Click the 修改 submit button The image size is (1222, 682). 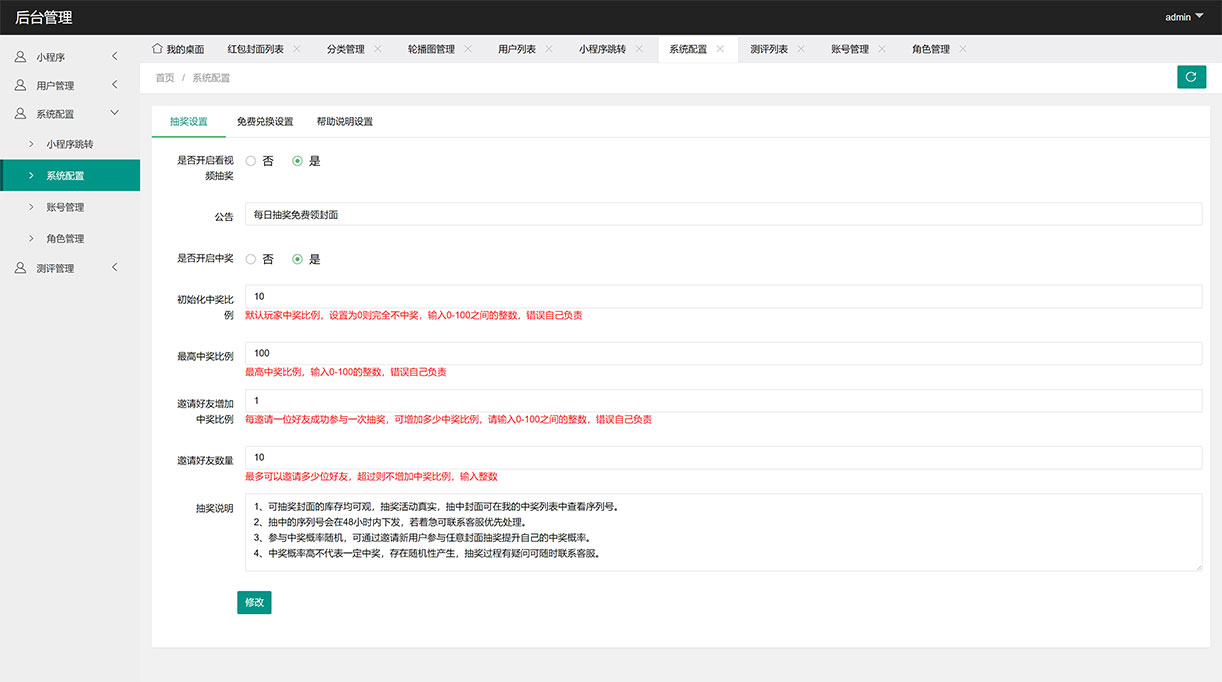(254, 602)
